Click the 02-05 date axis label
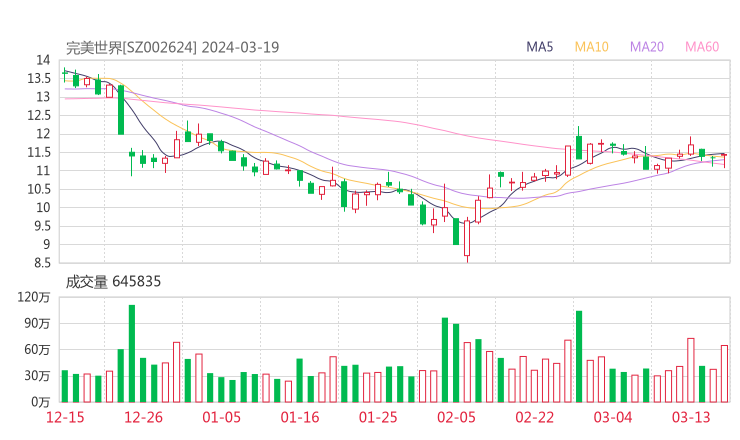 456,417
